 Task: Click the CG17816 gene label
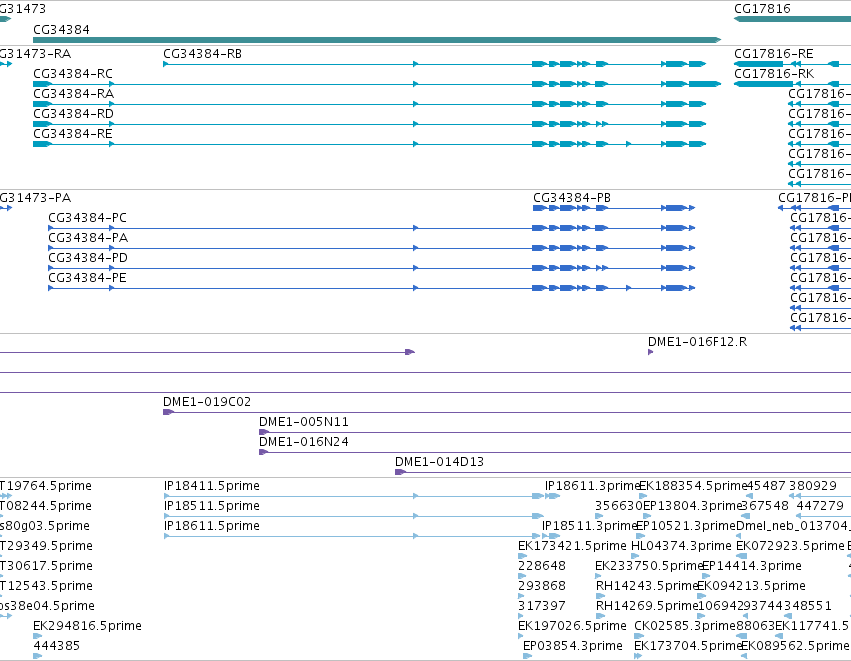[x=762, y=9]
